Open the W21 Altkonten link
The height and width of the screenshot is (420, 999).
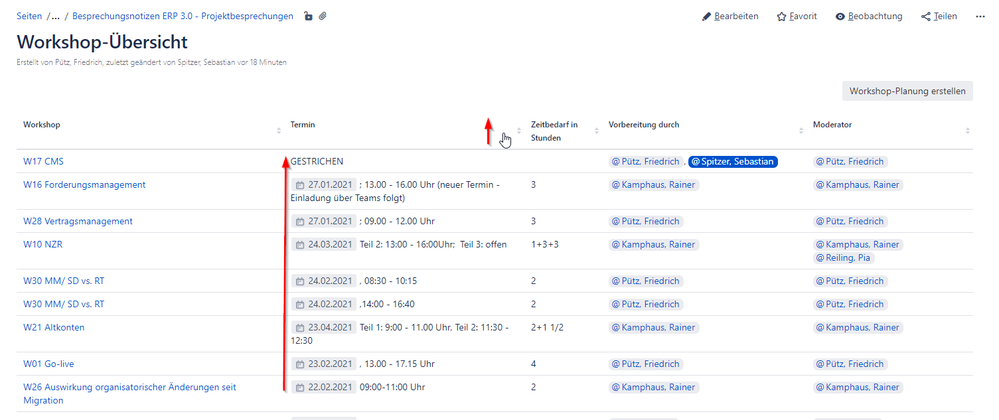(x=54, y=328)
